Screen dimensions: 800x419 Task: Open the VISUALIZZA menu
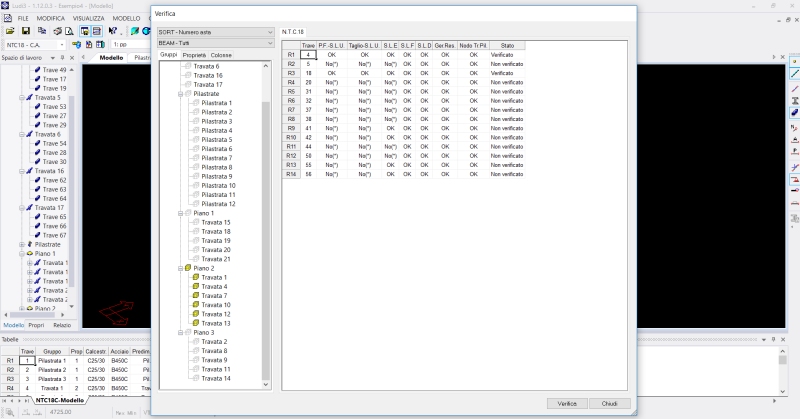coord(88,18)
